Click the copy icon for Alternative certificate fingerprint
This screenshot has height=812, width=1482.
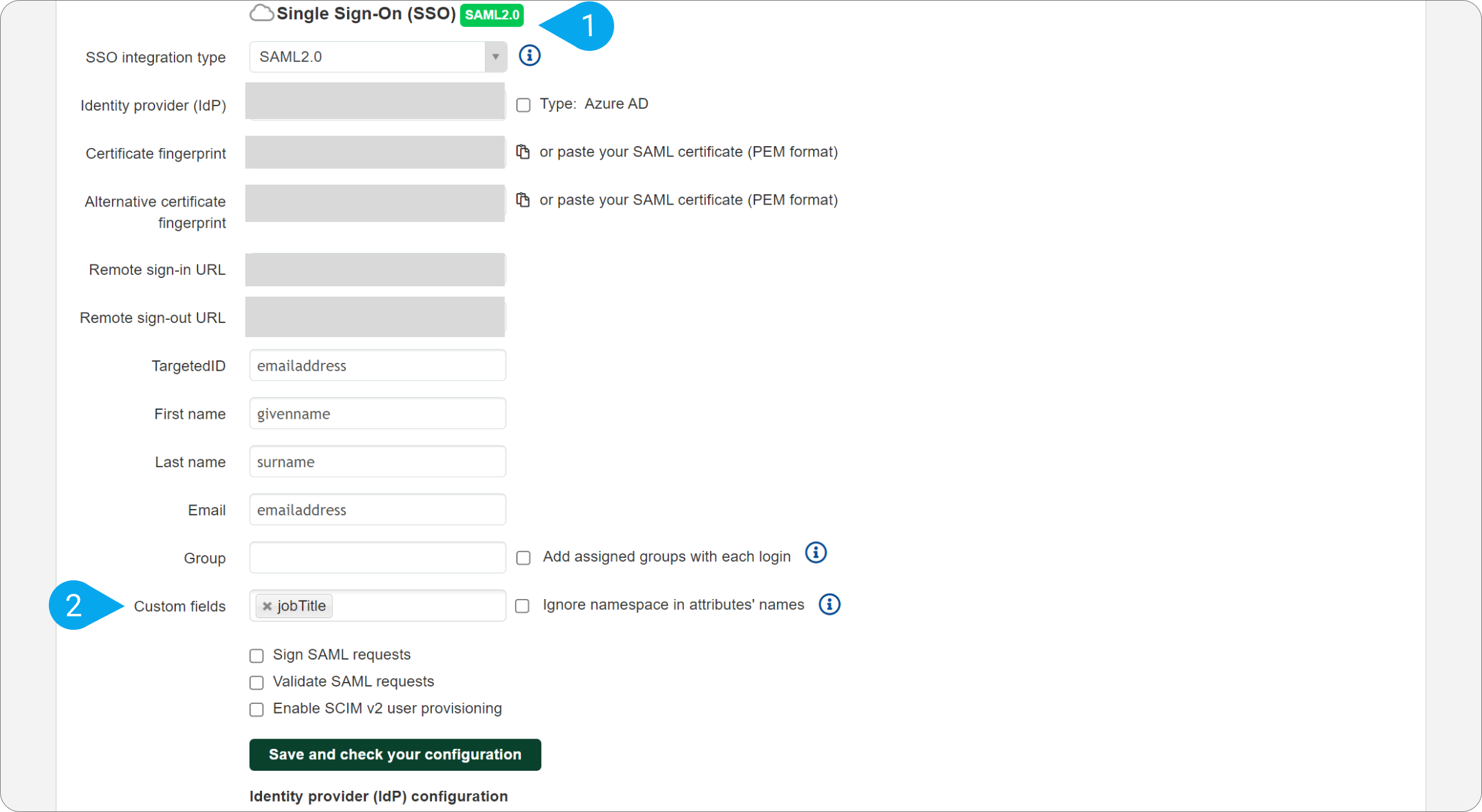pyautogui.click(x=522, y=200)
